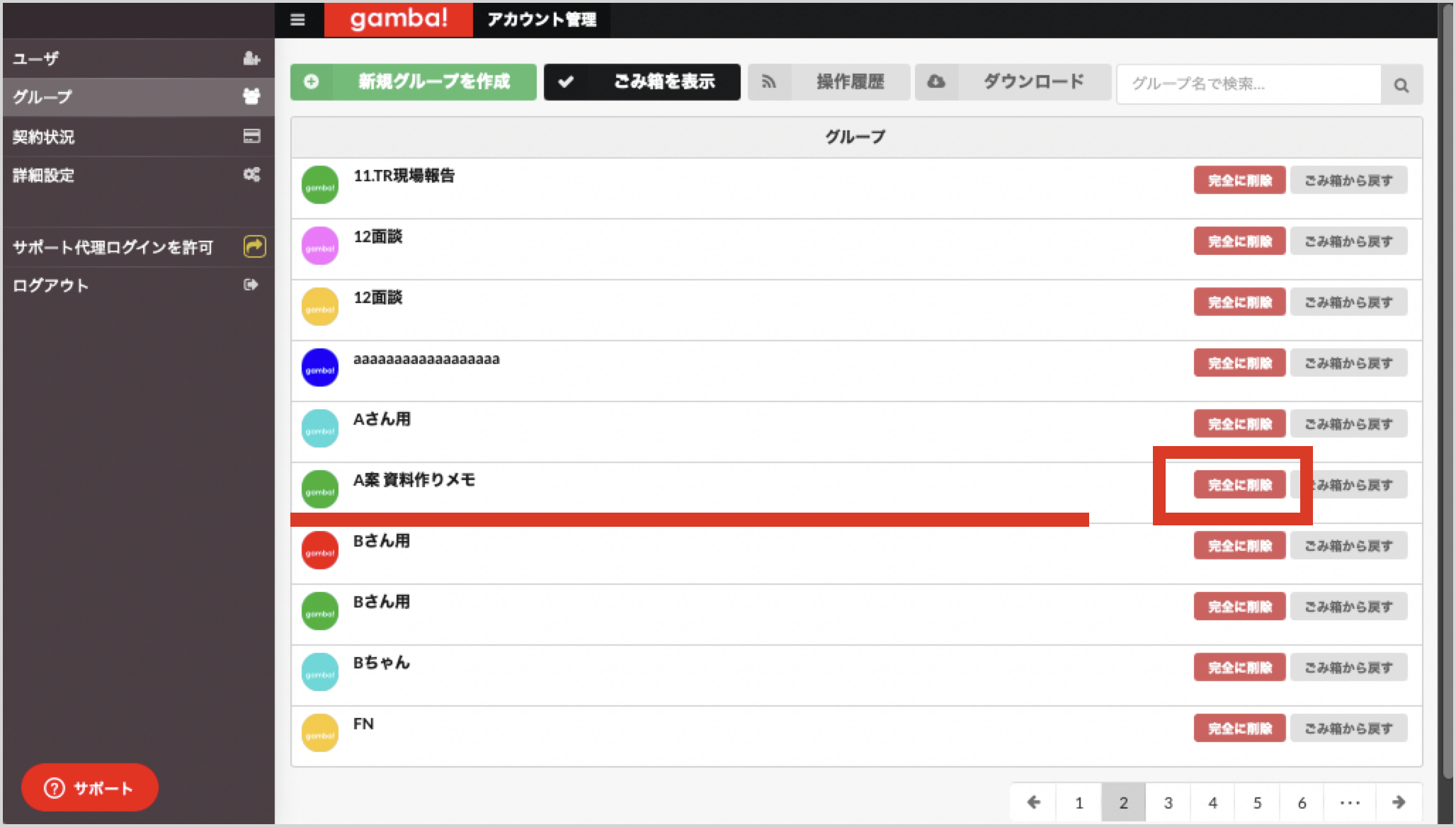Click the blue avatar of aaaaaaaaaaaaaaaaaa group
Screen dimensions: 1456x827
click(320, 367)
